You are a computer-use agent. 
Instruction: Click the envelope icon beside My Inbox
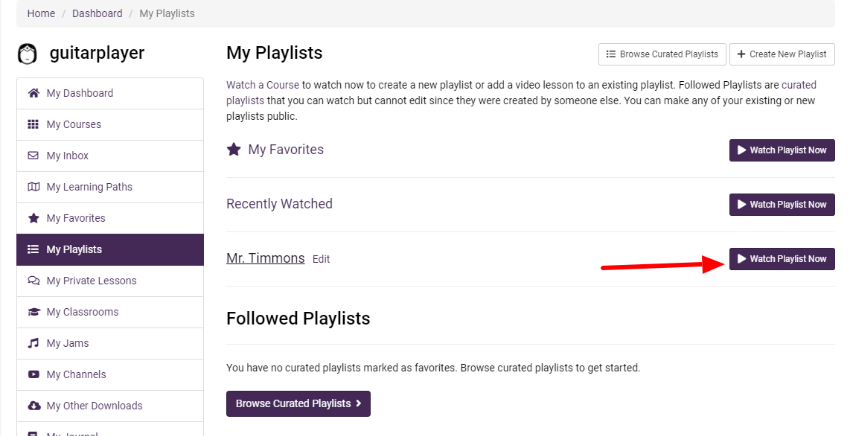click(33, 156)
